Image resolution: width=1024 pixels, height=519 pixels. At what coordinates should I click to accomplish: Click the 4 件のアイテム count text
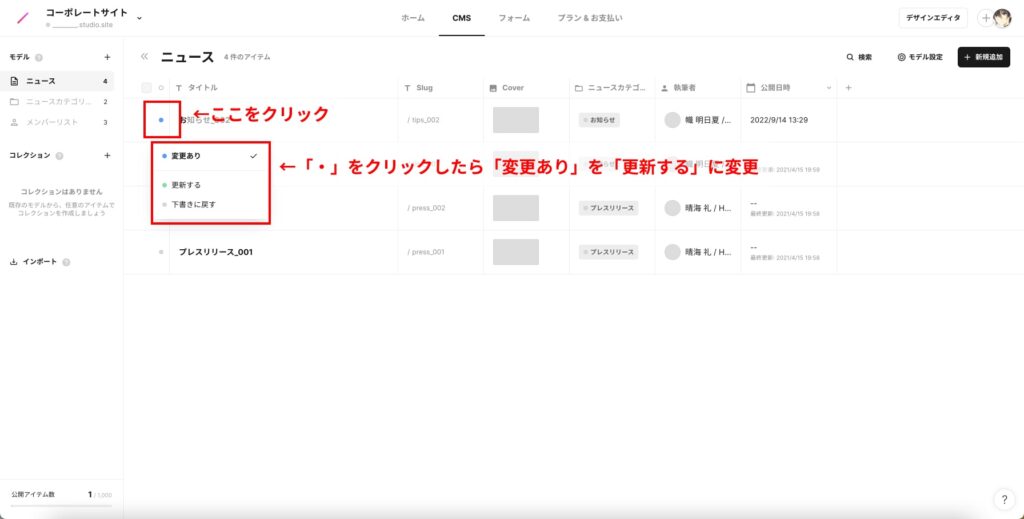click(x=247, y=57)
